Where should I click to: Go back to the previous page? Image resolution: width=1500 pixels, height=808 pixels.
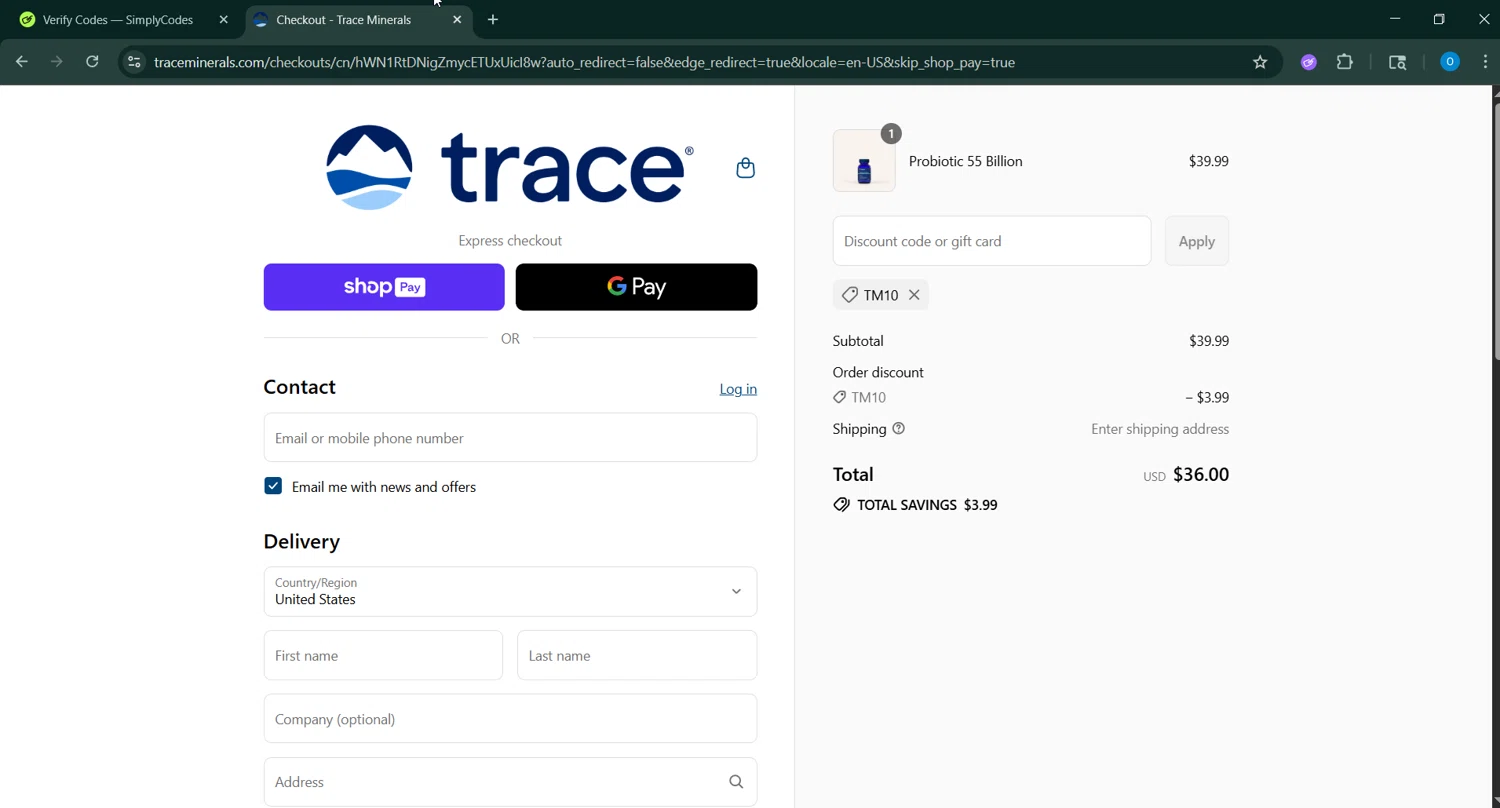point(22,62)
